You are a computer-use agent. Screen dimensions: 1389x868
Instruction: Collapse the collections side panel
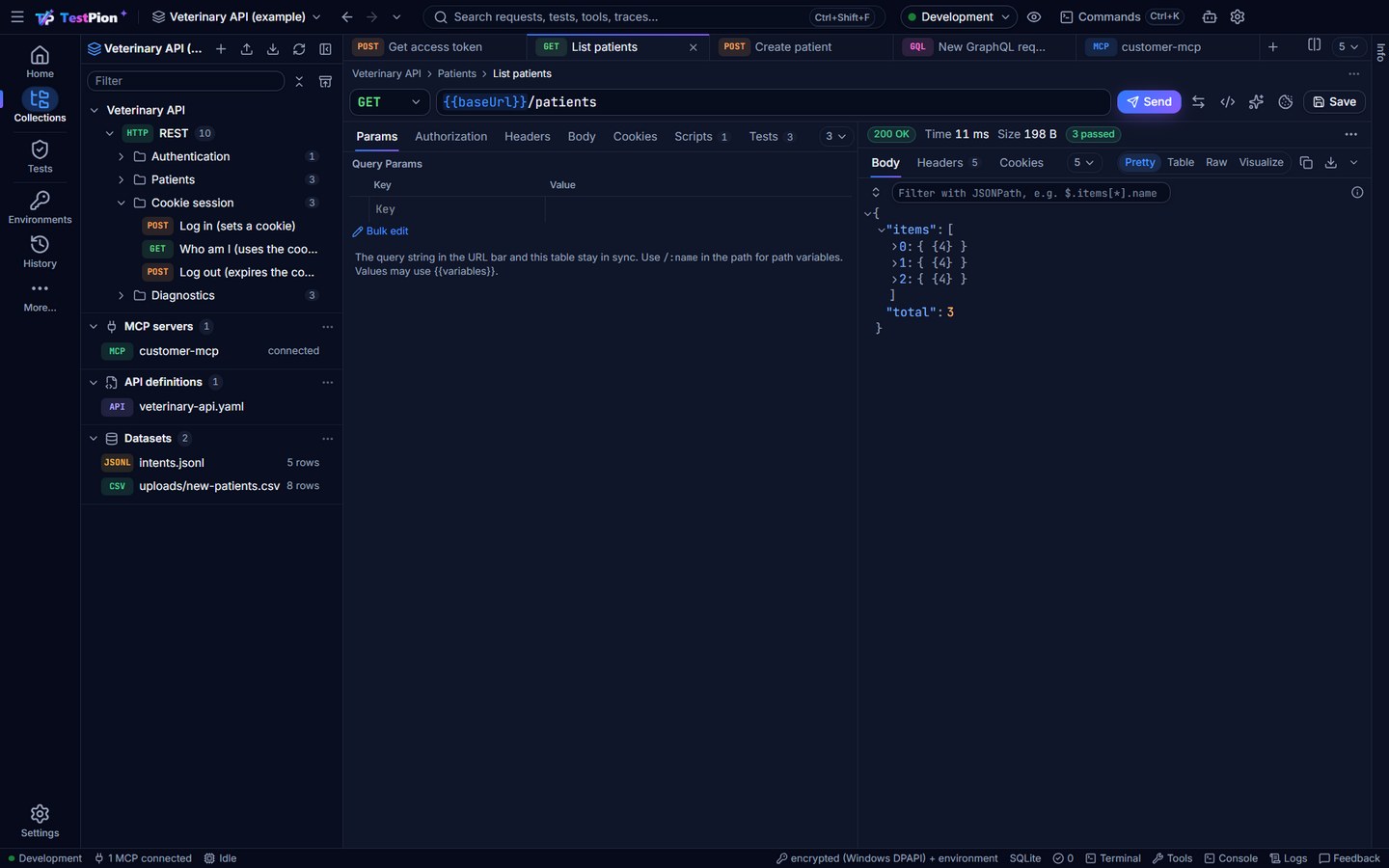325,49
